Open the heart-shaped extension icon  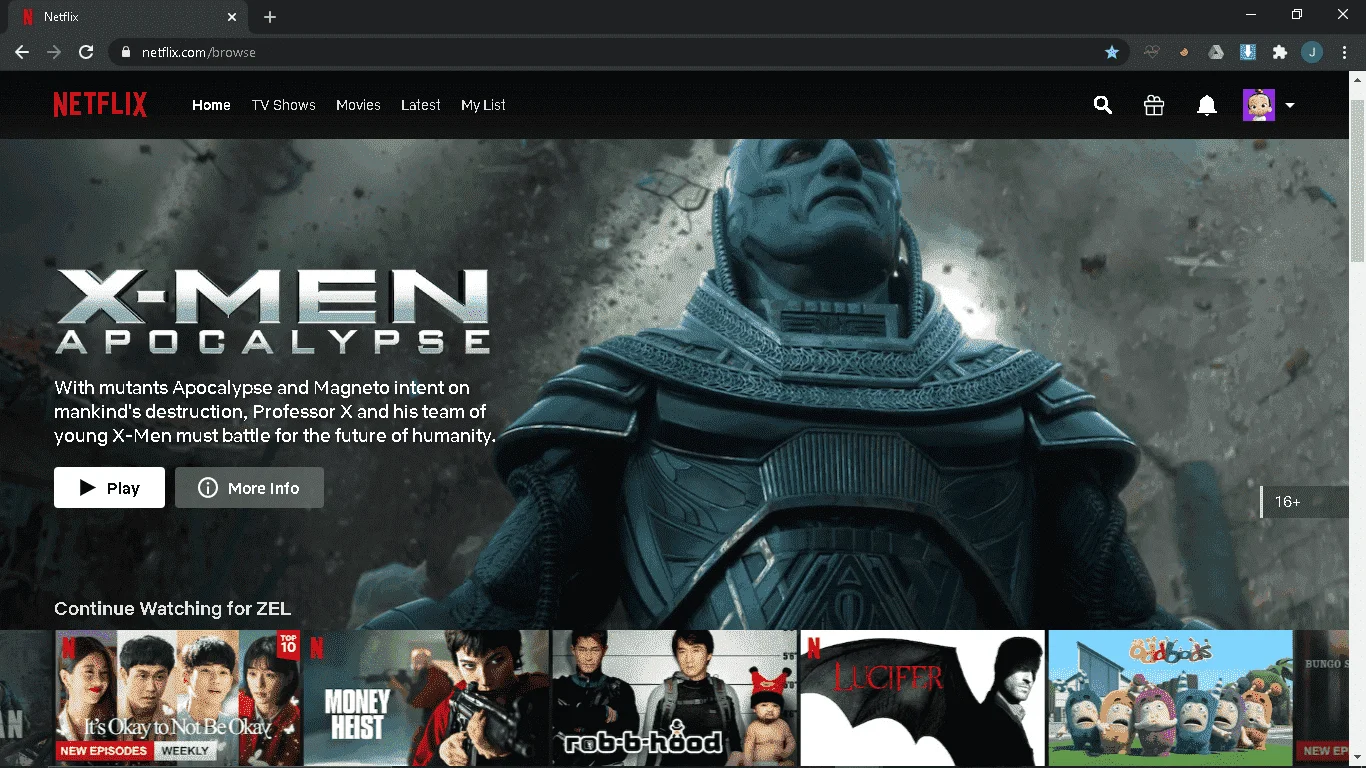(1152, 52)
